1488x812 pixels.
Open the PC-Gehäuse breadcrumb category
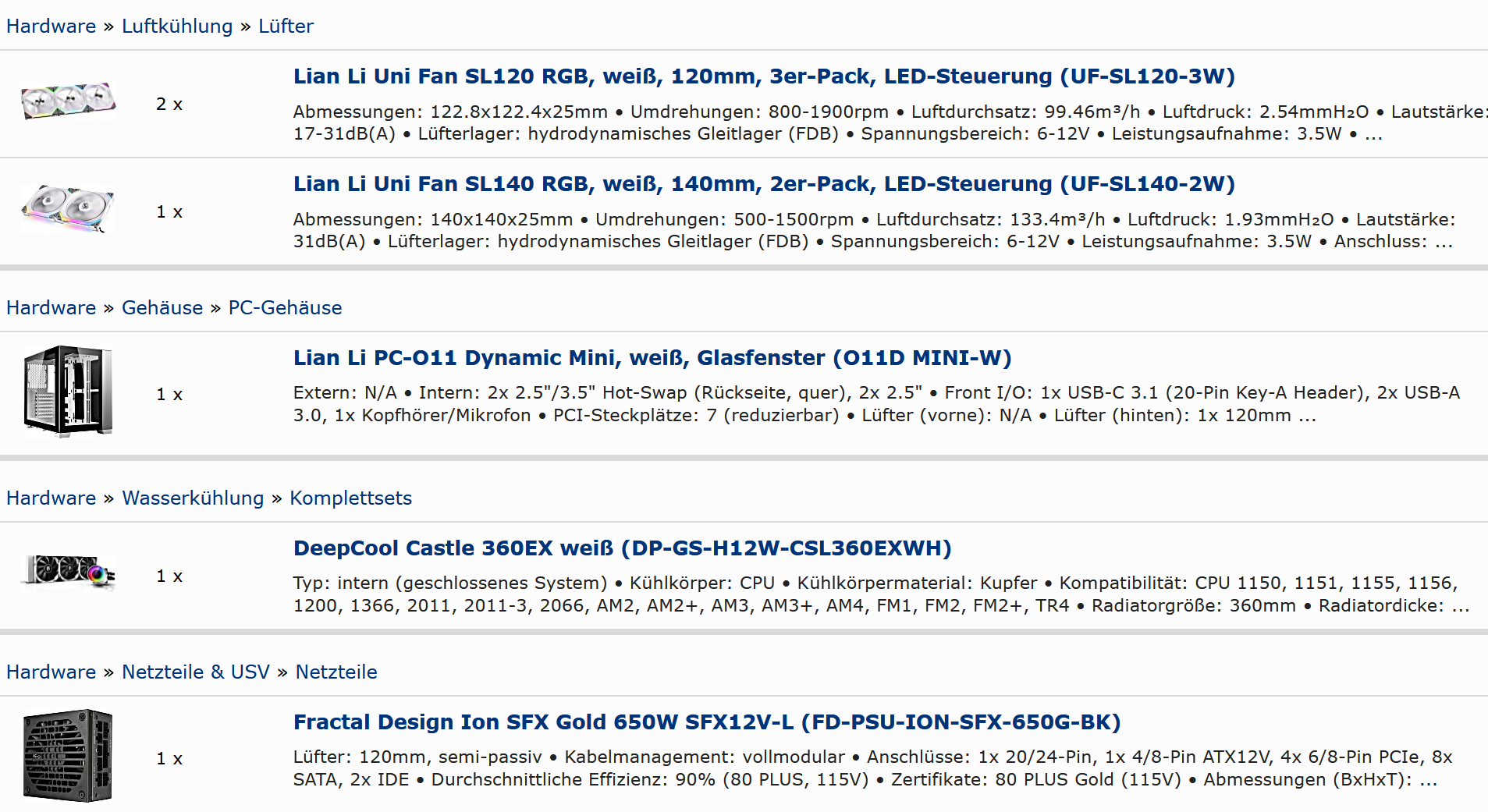pos(285,308)
